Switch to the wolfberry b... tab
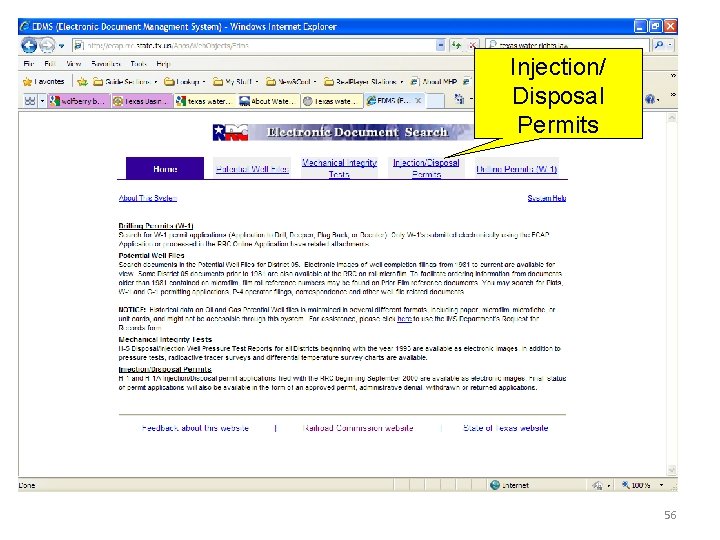720x540 pixels. (79, 101)
